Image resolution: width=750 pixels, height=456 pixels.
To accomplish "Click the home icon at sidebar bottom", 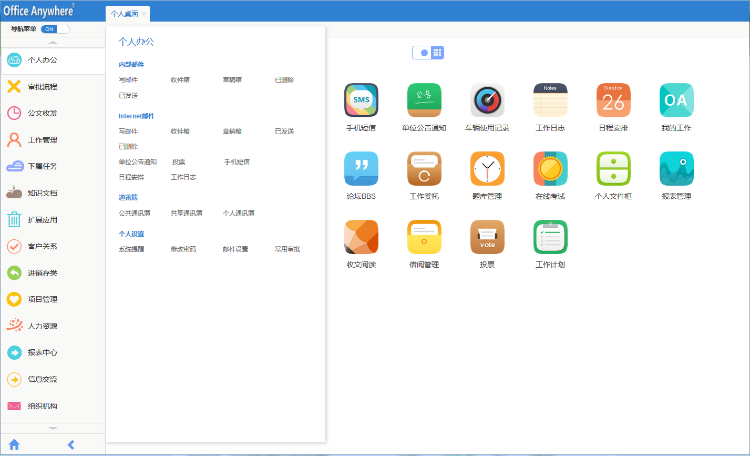I will (x=14, y=444).
